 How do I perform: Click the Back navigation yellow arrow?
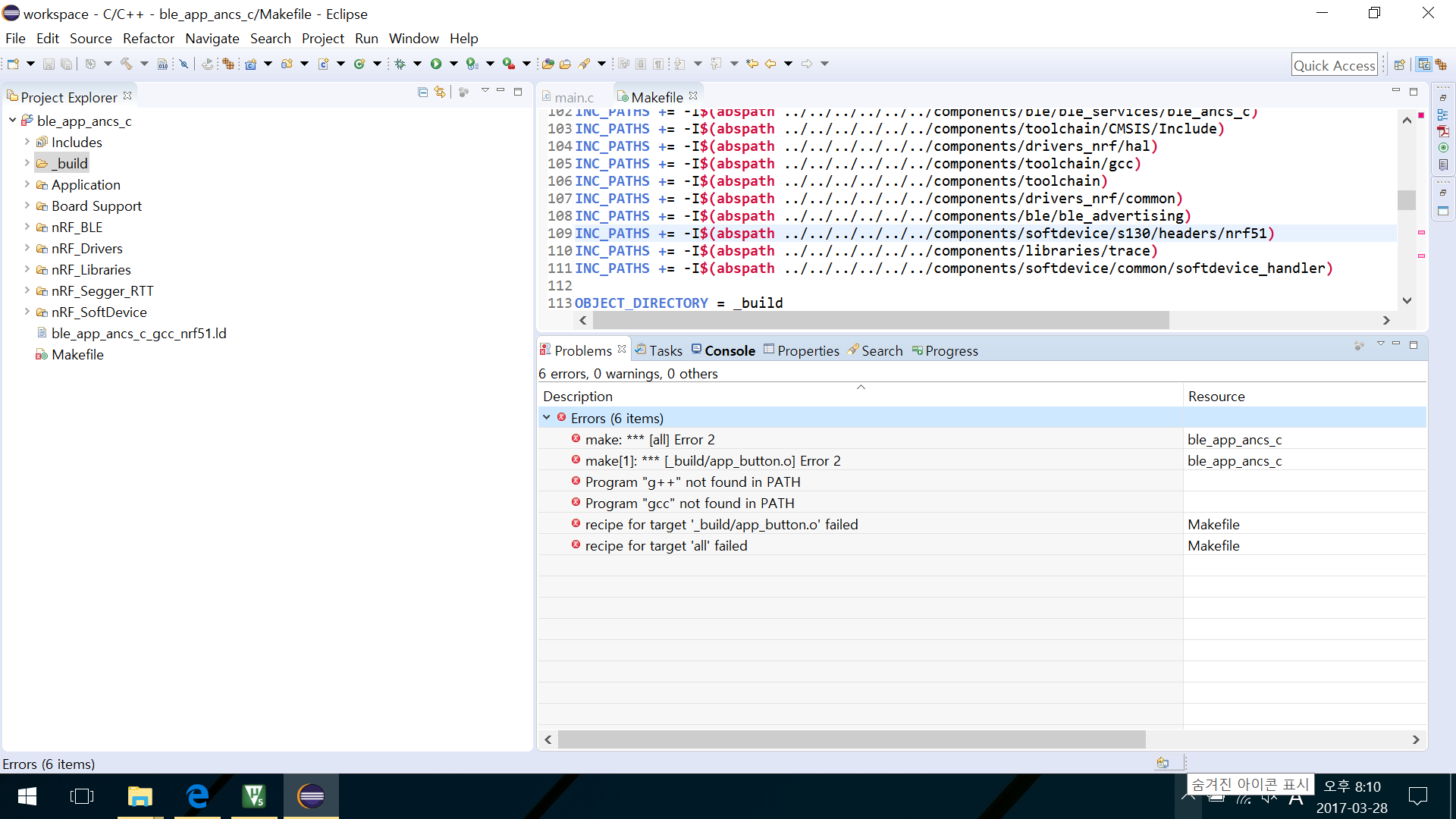770,64
